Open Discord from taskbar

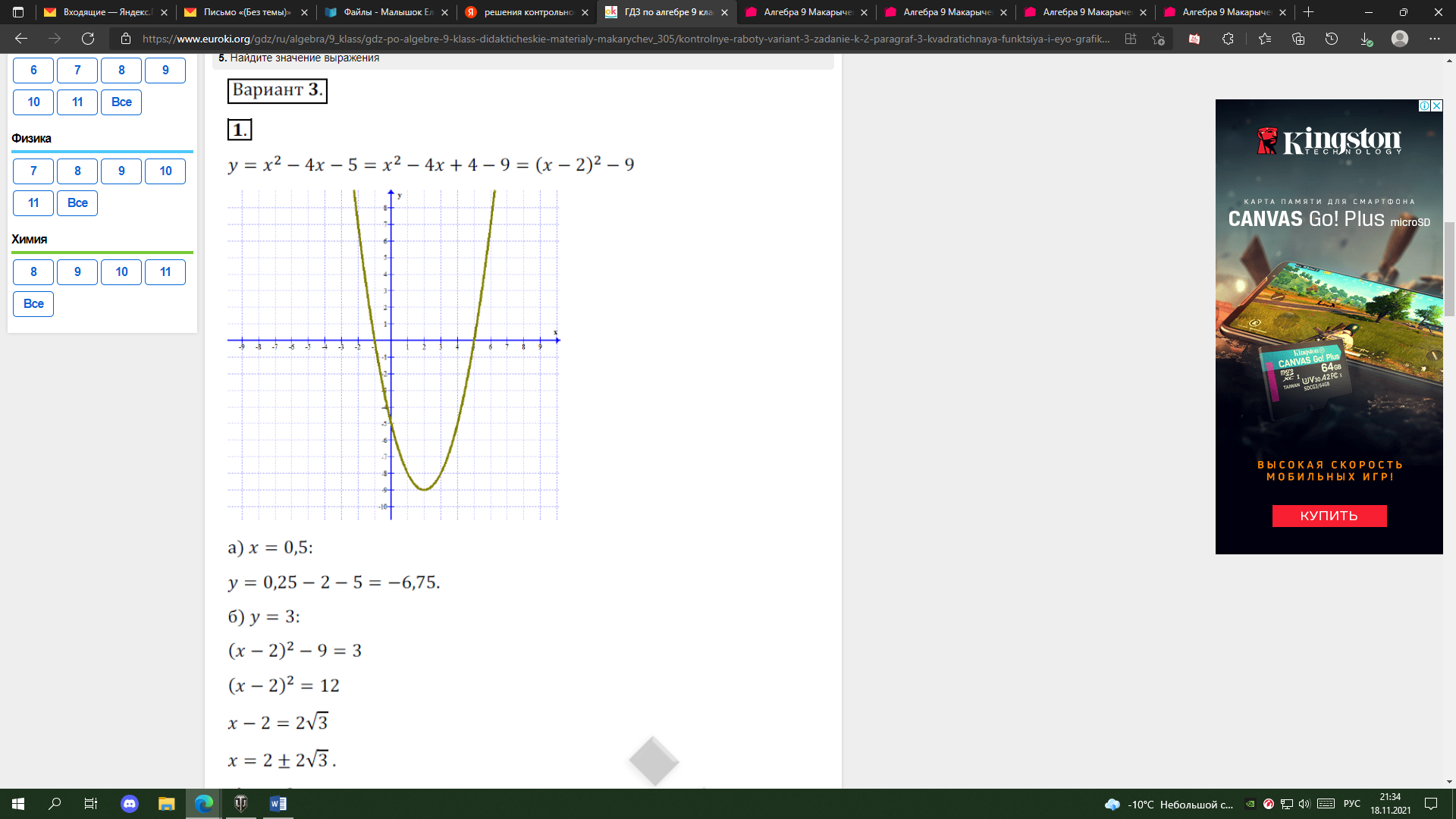pyautogui.click(x=130, y=804)
